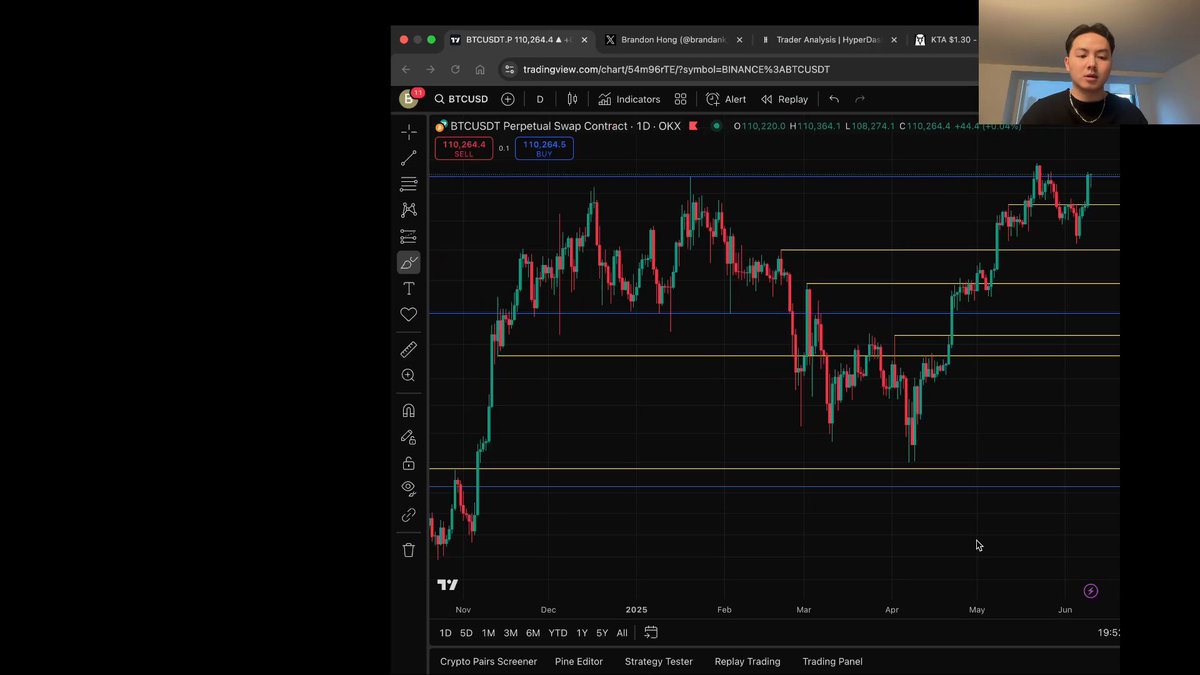This screenshot has height=675, width=1200.
Task: Open the Crypto Pairs Screener tab
Action: pyautogui.click(x=488, y=662)
